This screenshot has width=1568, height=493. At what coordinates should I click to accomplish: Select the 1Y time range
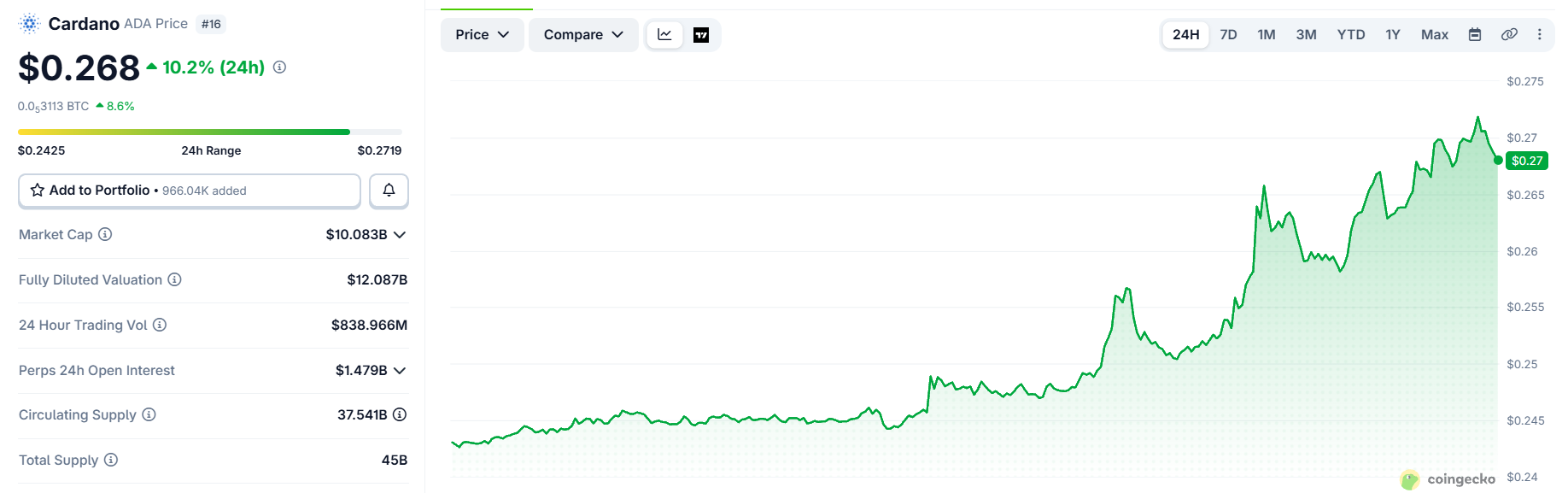(1393, 35)
